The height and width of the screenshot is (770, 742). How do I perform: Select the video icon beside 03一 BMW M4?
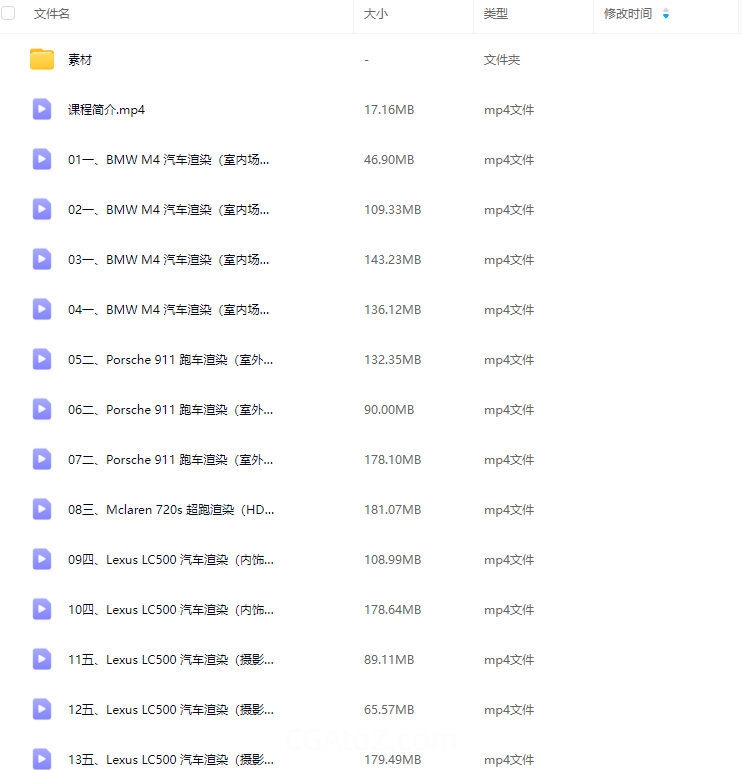[42, 259]
